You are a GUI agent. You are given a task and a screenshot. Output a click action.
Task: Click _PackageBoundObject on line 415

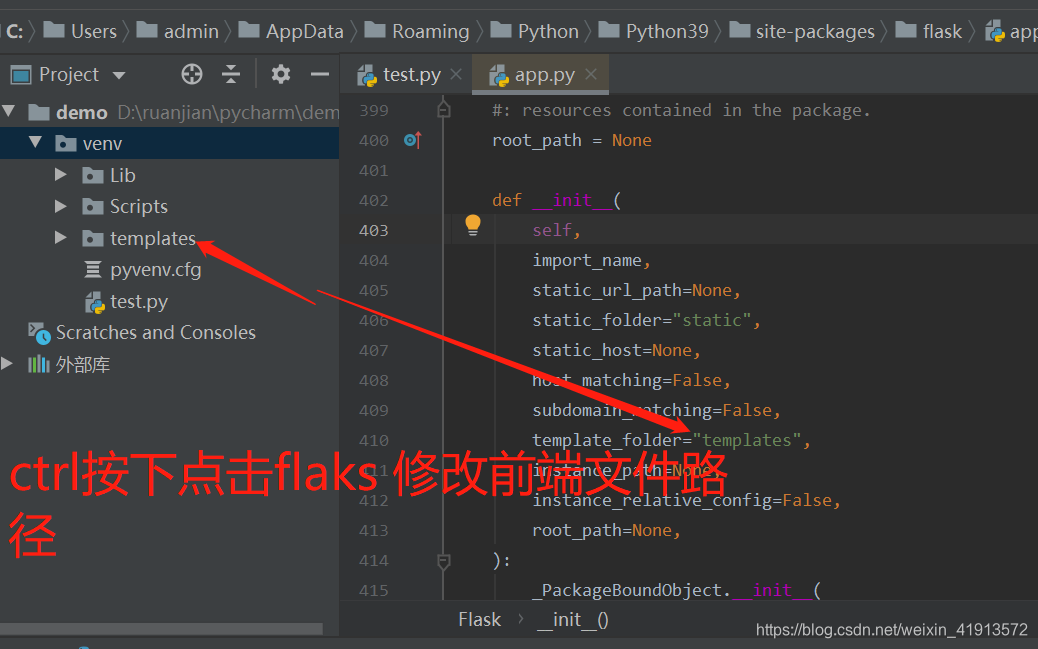pyautogui.click(x=632, y=590)
